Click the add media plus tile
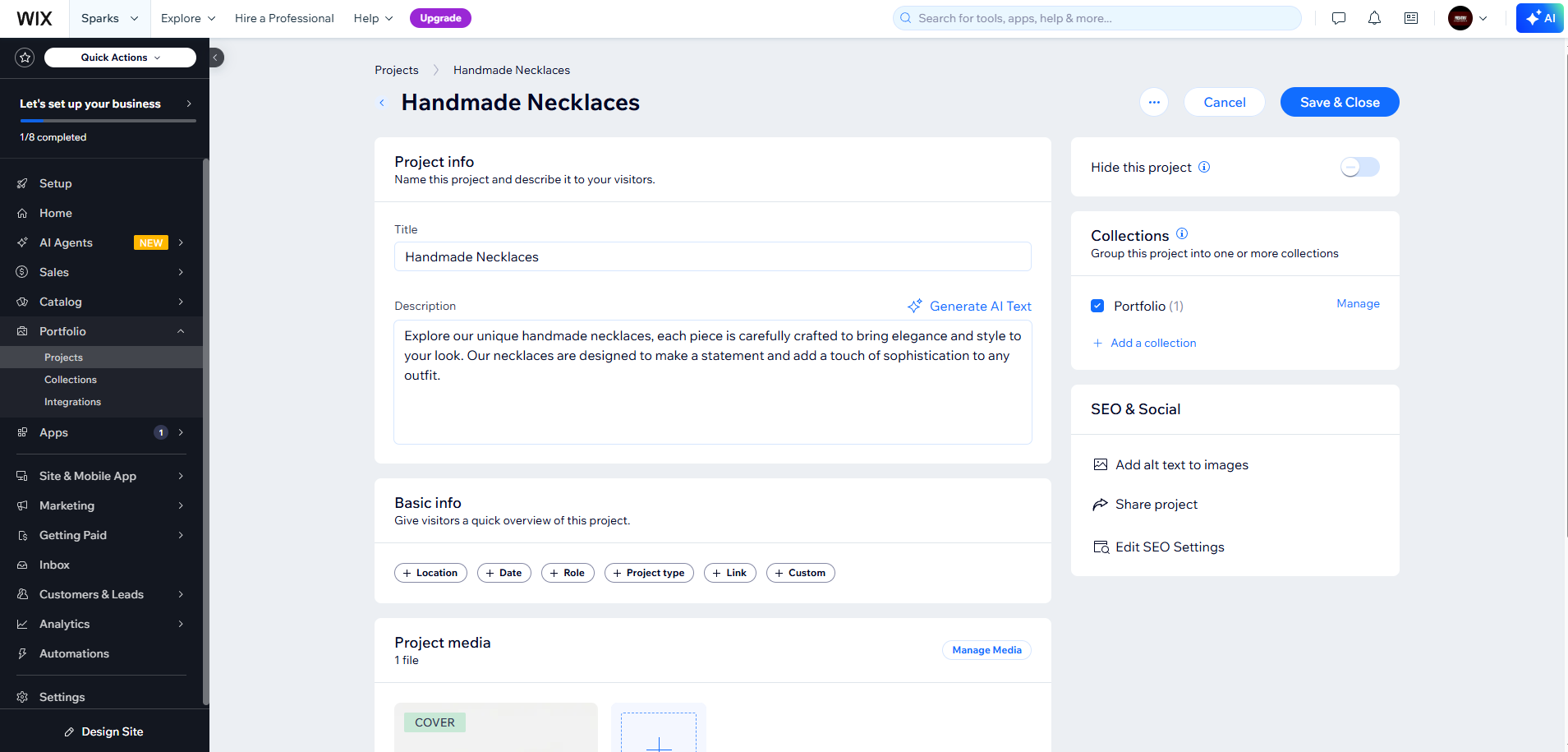 [659, 731]
